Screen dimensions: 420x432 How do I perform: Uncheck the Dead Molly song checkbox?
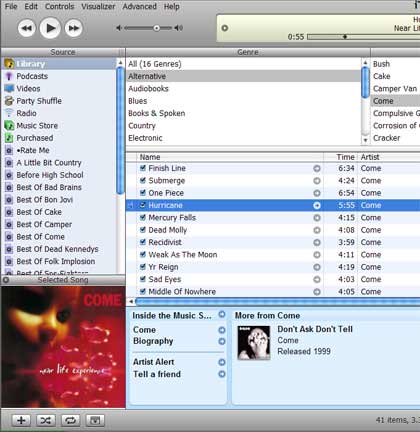[x=143, y=230]
